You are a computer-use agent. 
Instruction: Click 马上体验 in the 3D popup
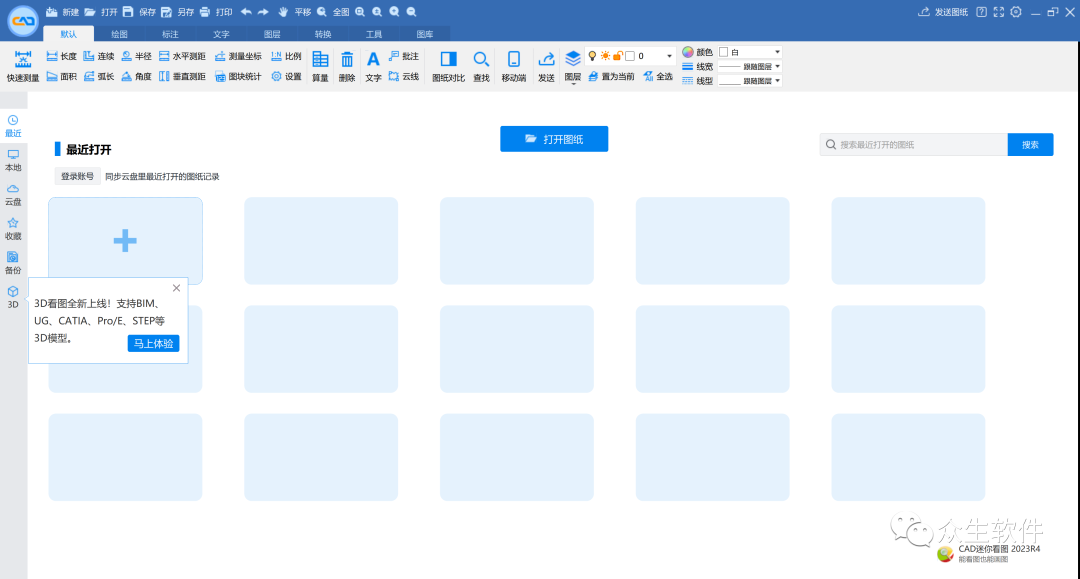tap(154, 344)
